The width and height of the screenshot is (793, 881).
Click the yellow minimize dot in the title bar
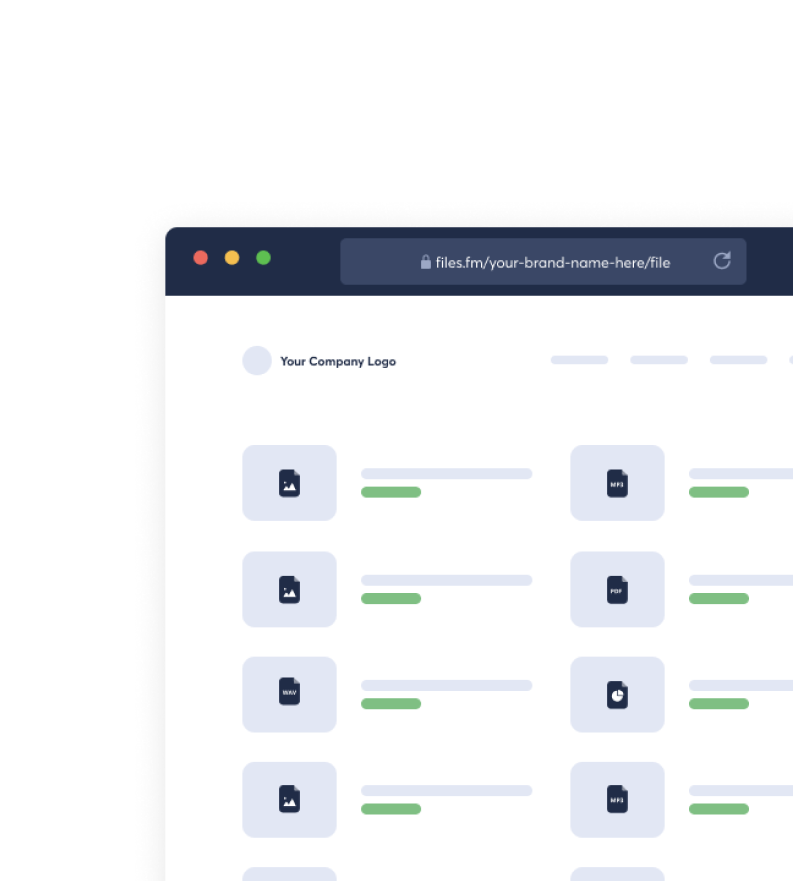[232, 258]
